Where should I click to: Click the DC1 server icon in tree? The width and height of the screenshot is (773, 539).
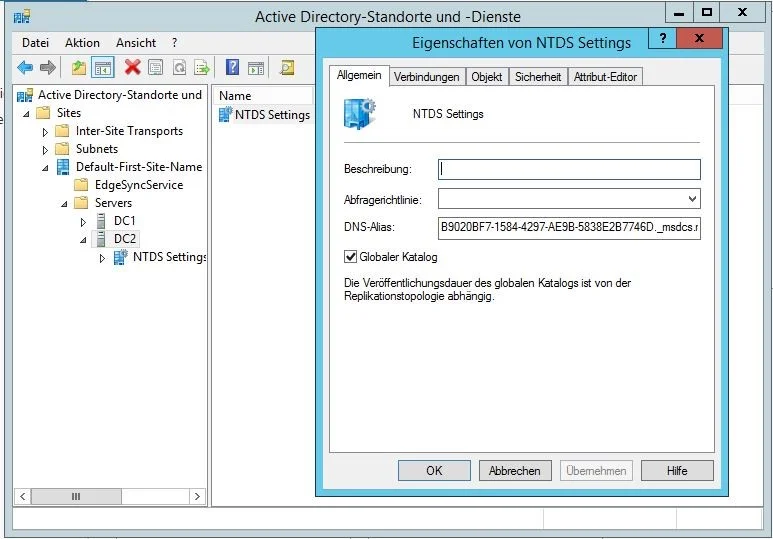tap(101, 220)
